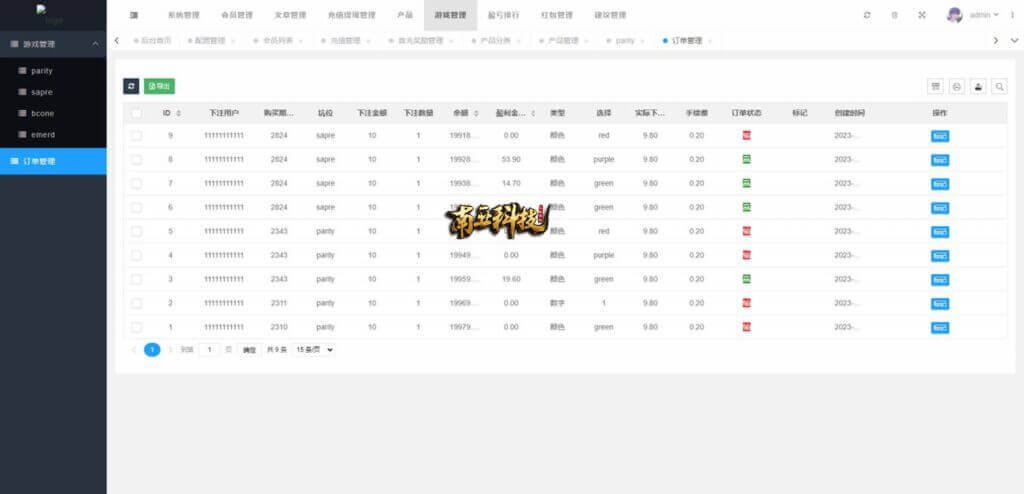Click the print icon above table

click(957, 87)
